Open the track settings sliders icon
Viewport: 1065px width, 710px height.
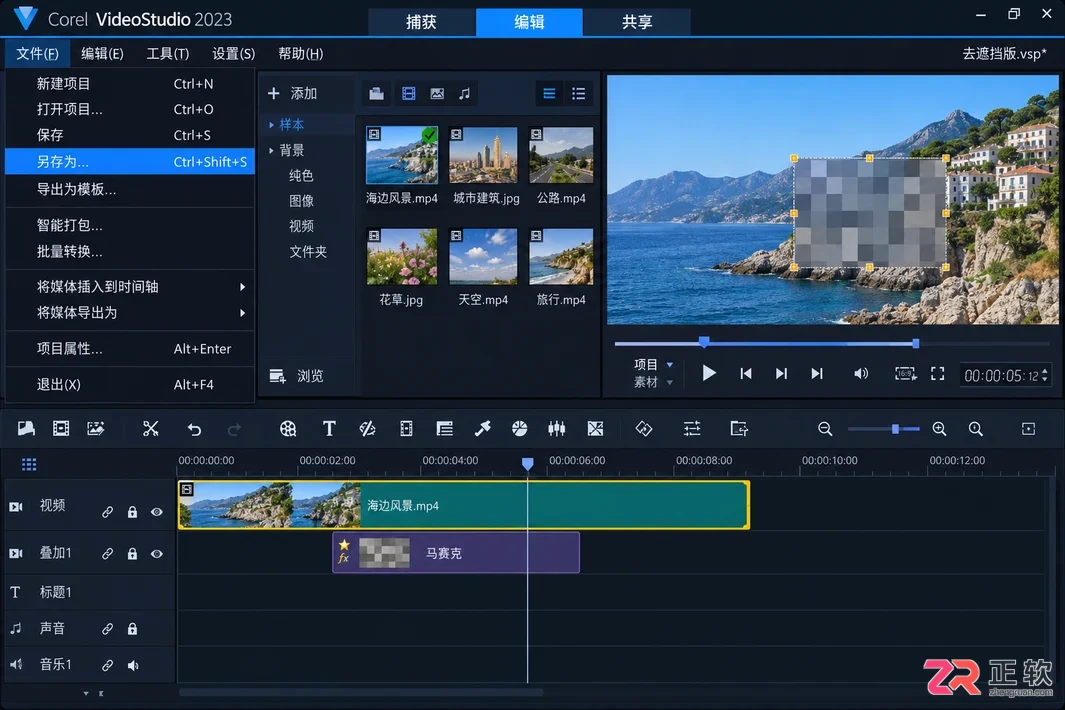click(x=691, y=429)
